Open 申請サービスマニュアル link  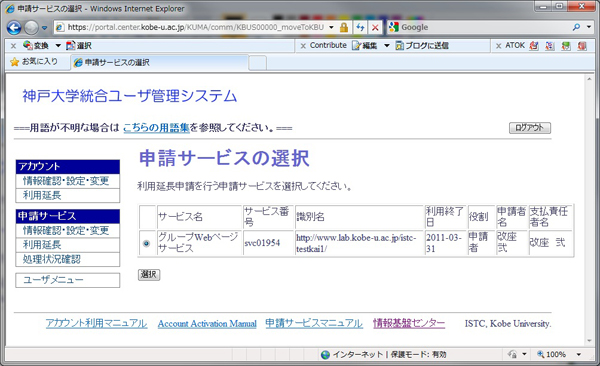click(314, 323)
